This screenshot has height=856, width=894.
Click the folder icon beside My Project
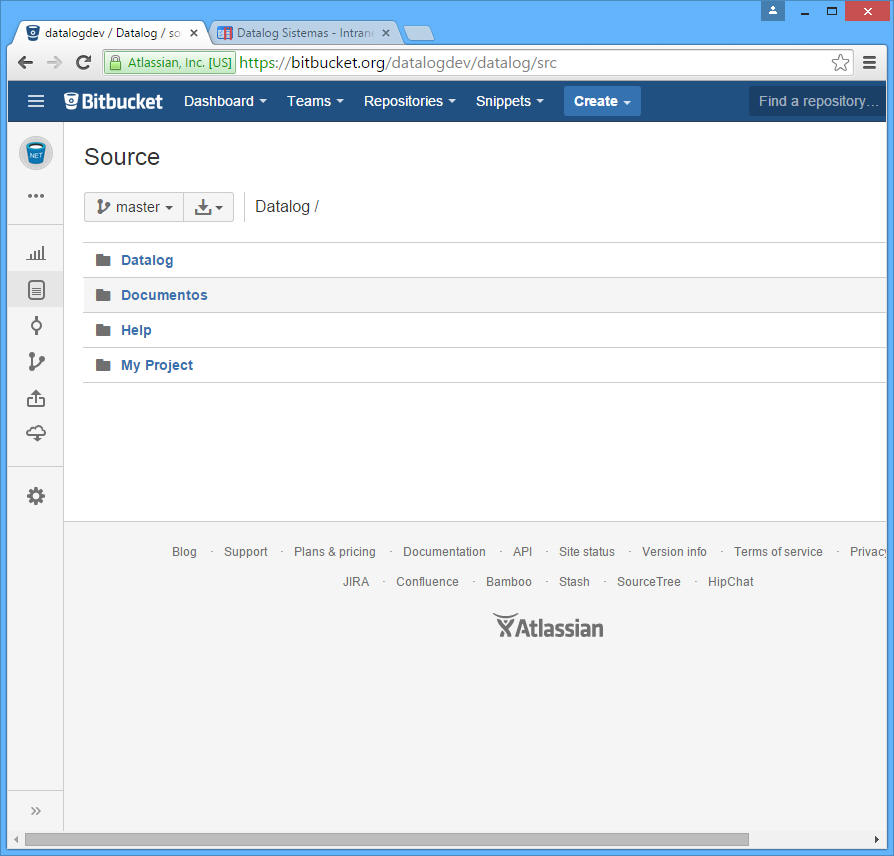click(103, 365)
